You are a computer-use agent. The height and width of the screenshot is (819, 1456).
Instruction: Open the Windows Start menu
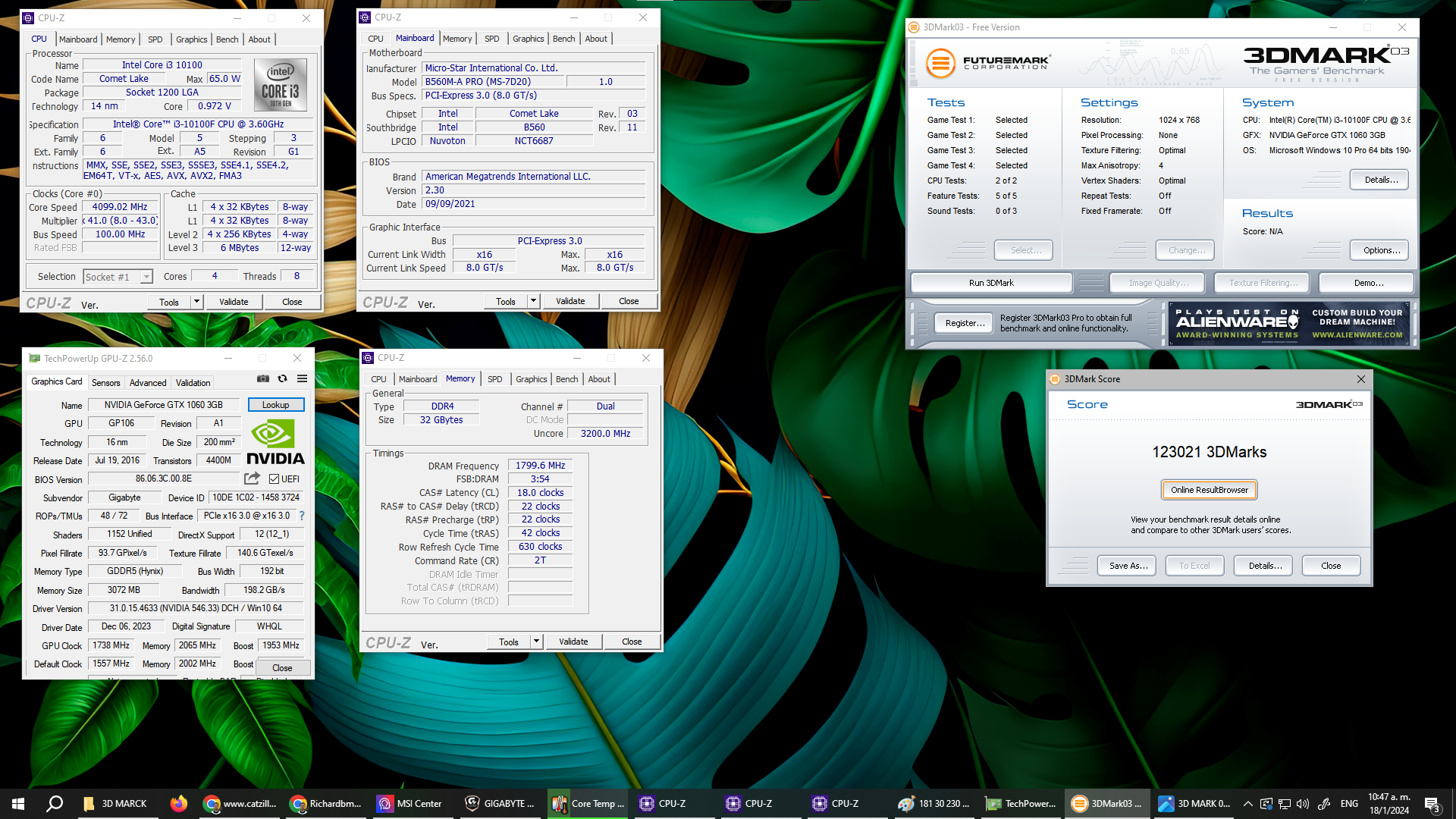point(18,804)
